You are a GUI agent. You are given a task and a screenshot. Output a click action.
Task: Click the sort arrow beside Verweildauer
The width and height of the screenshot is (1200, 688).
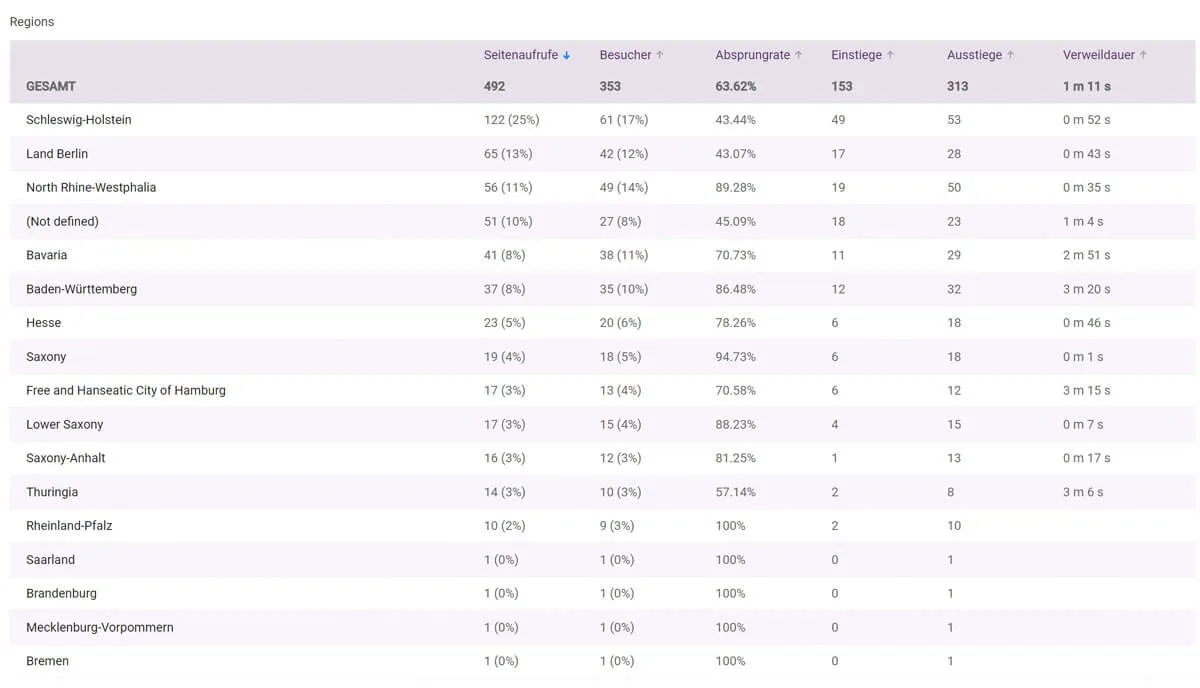[x=1143, y=56]
